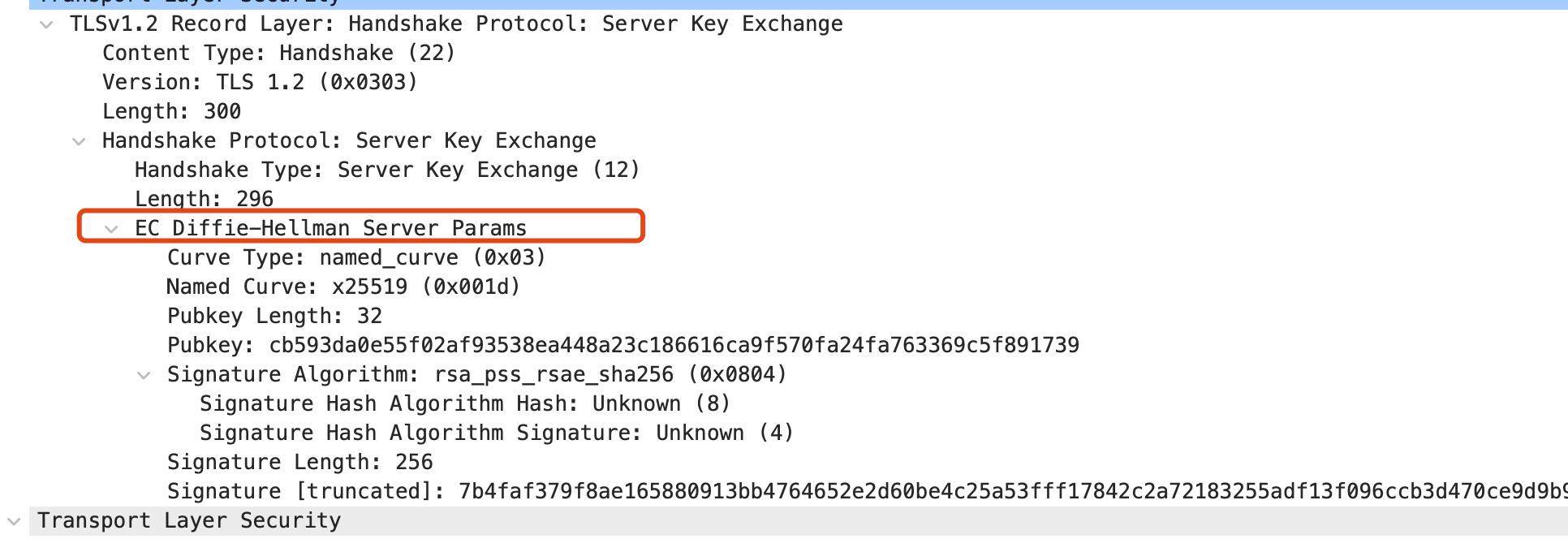Collapse the EC Diffie-Hellman Server Params arrow
The height and width of the screenshot is (539, 1568).
coord(112,229)
